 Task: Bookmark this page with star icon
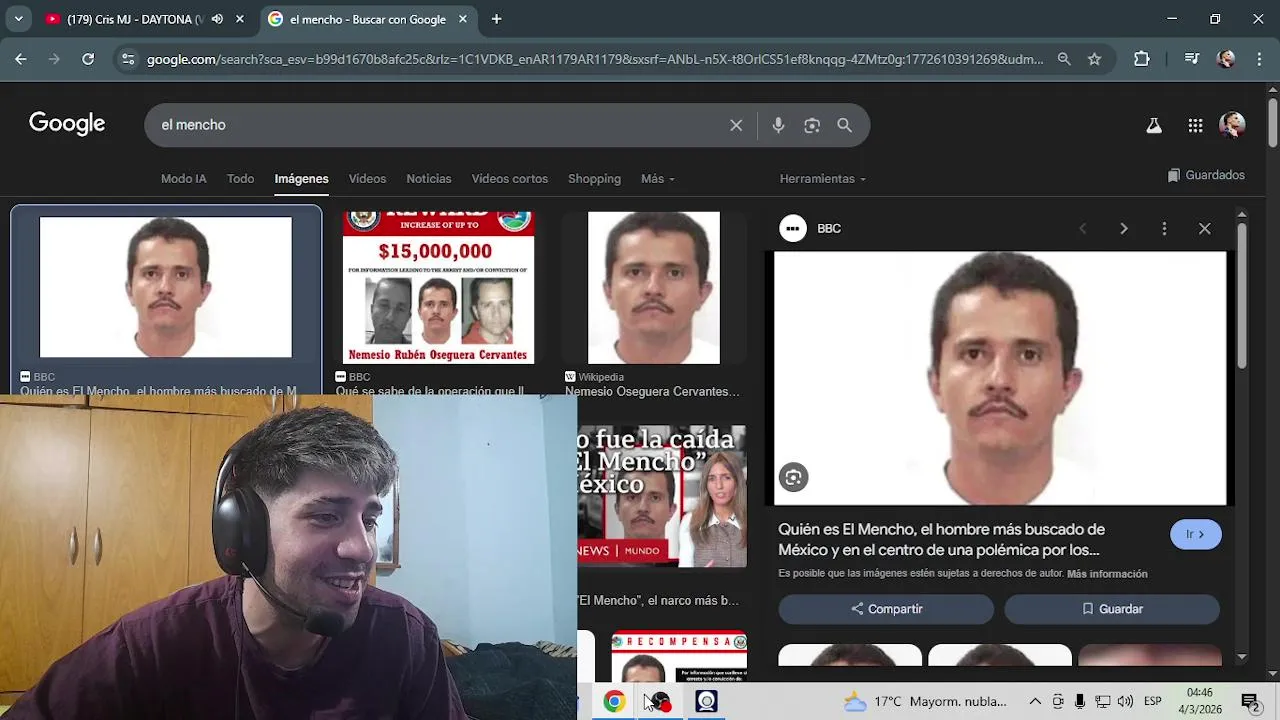[x=1094, y=59]
